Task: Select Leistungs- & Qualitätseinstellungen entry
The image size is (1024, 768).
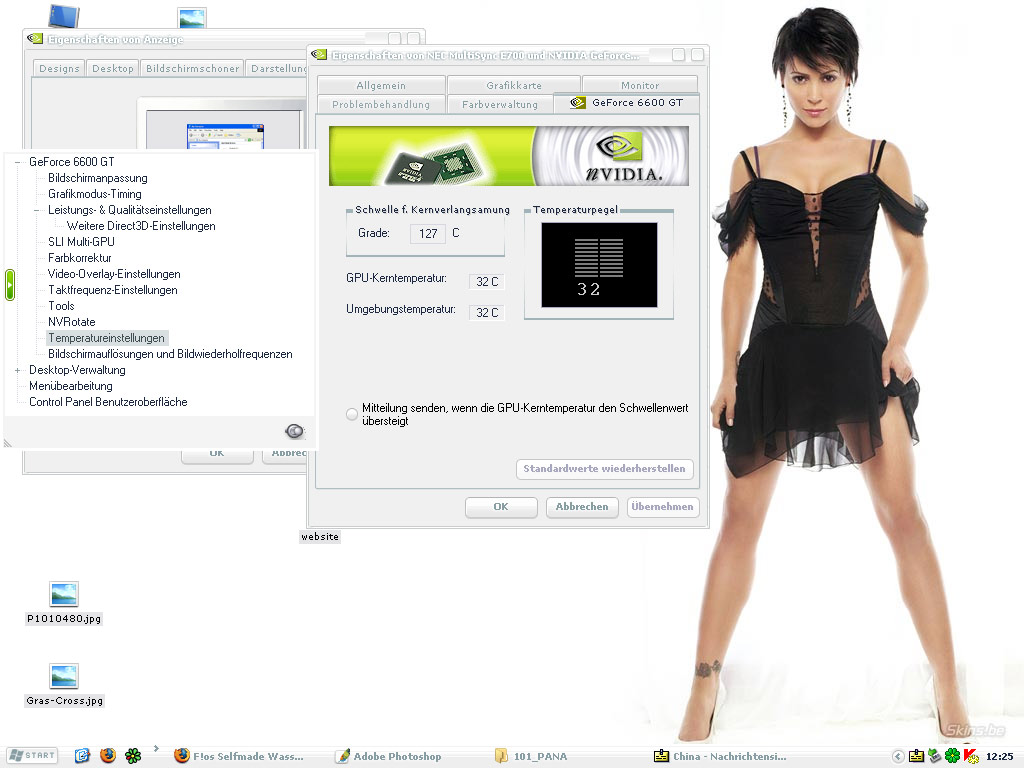Action: tap(129, 210)
